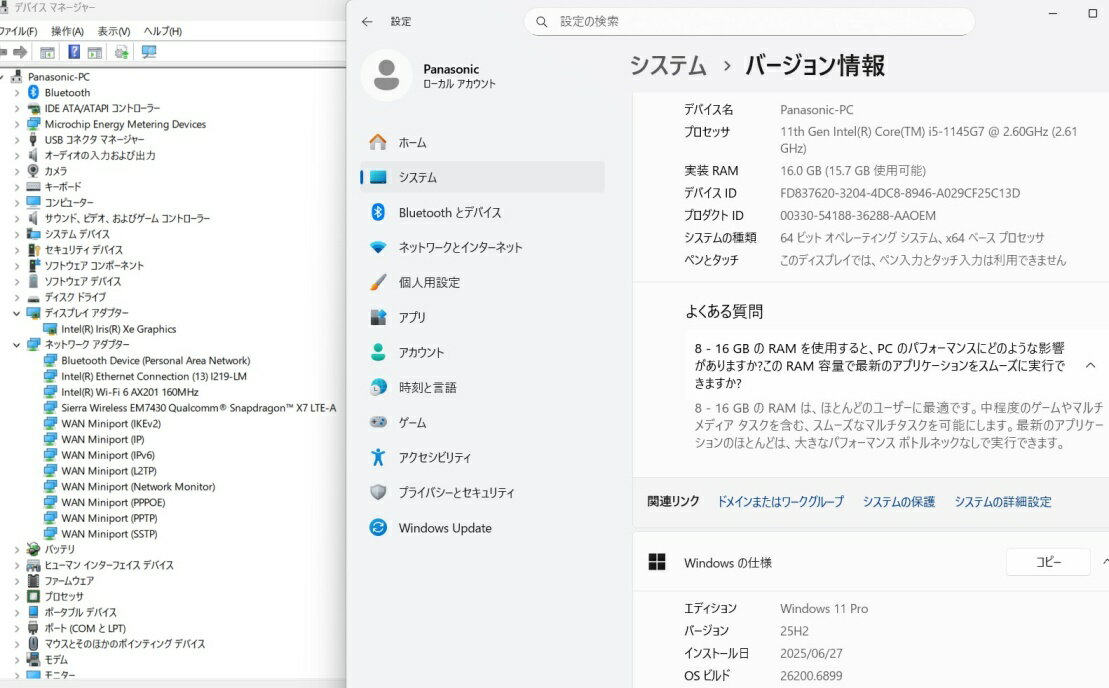The image size is (1109, 688).
Task: Open アクセシビリティ settings section
Action: [x=434, y=457]
